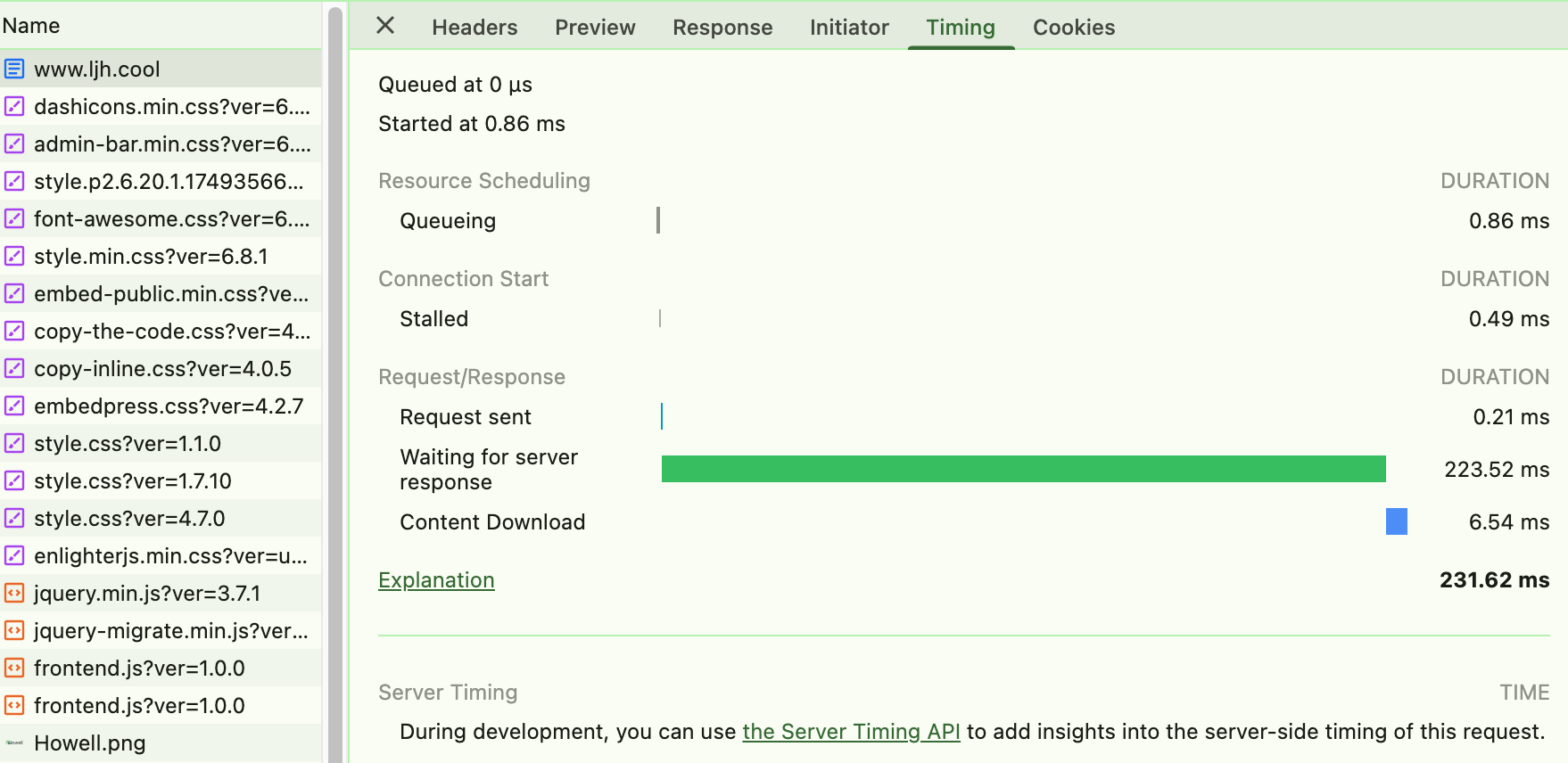Click script icon beside jquery-migrate.min.js
Image resolution: width=1568 pixels, height=763 pixels.
[14, 630]
